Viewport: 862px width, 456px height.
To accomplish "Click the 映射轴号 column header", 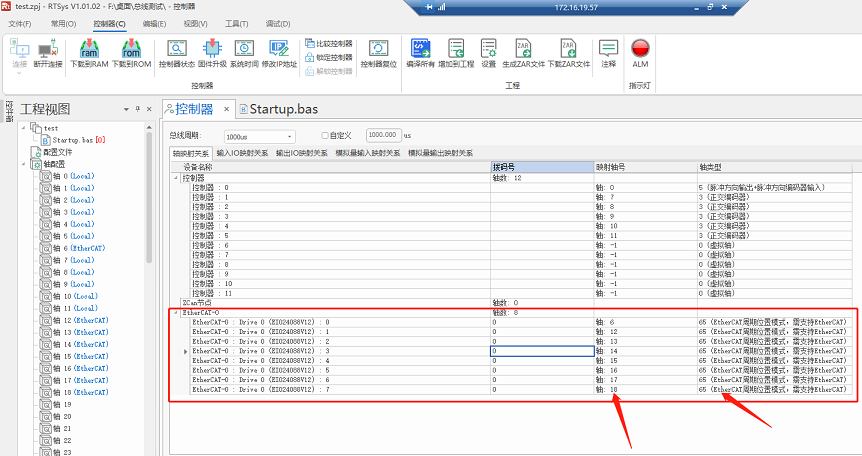I will pos(646,167).
